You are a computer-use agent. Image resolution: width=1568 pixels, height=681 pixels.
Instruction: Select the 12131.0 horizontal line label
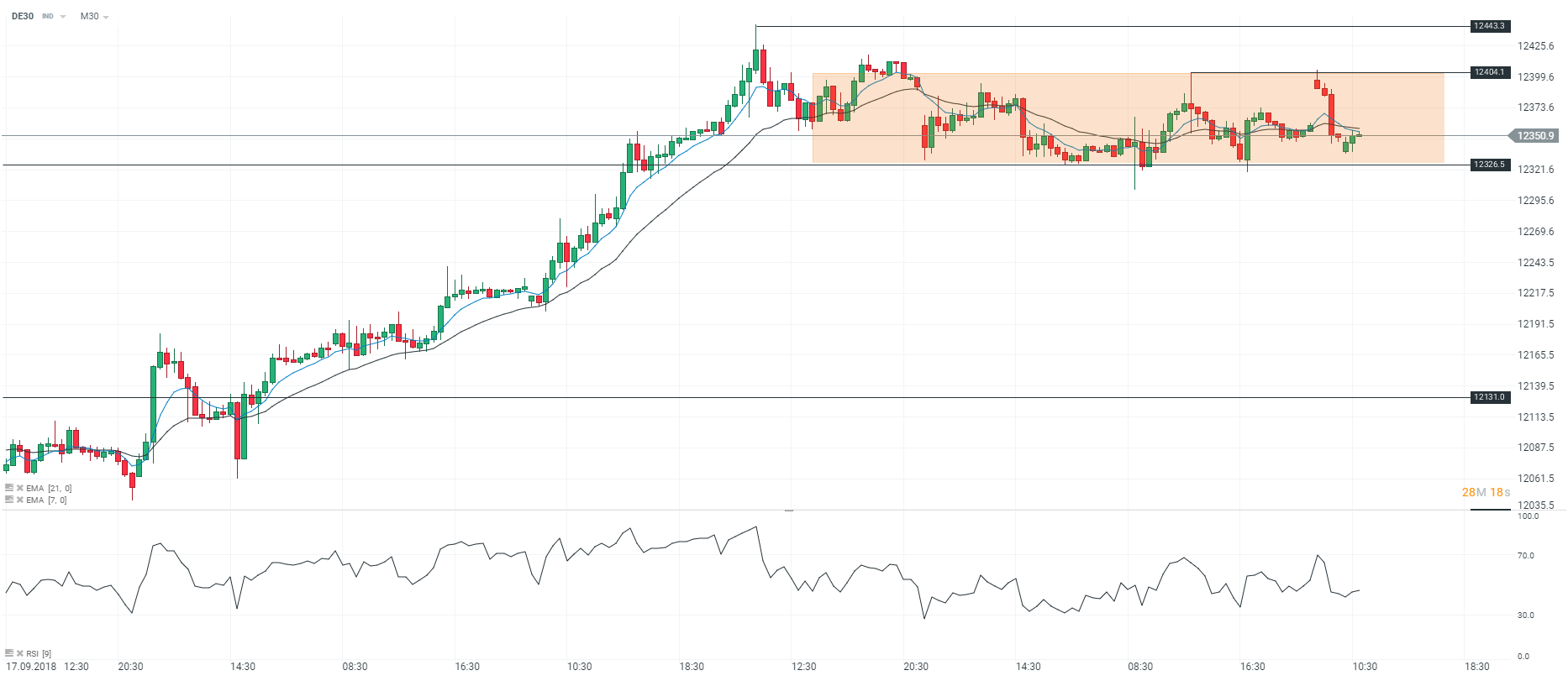point(1489,397)
